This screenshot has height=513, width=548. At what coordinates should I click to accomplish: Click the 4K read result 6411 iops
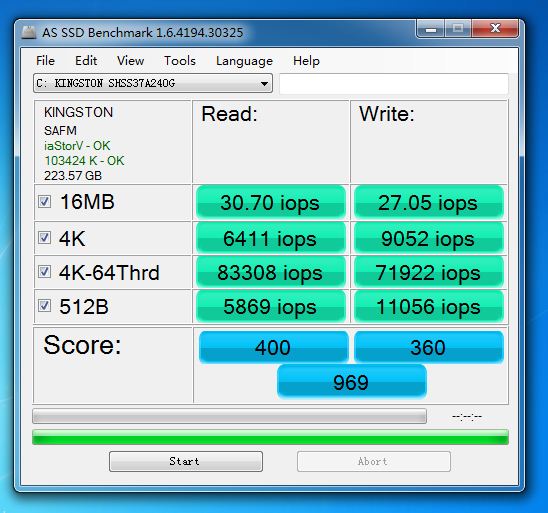[x=271, y=238]
